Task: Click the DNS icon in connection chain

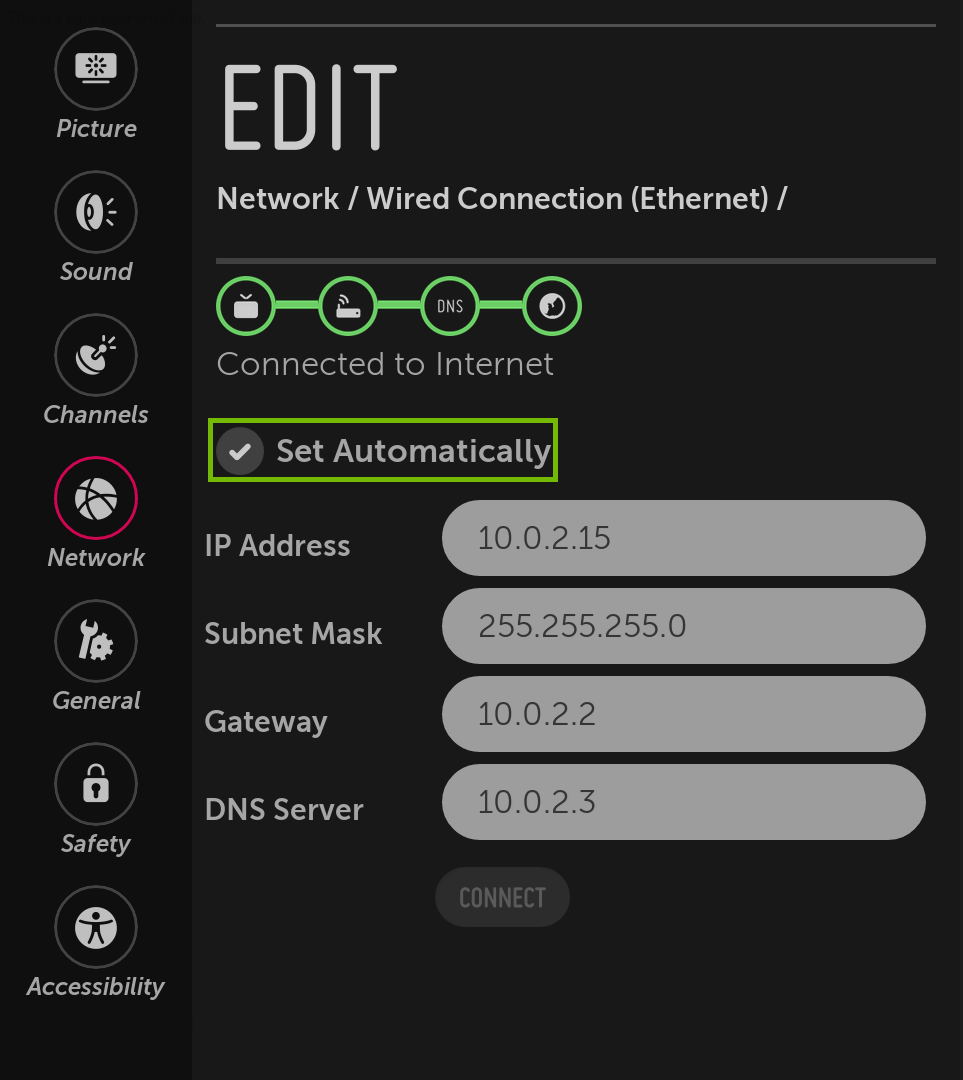Action: point(449,306)
